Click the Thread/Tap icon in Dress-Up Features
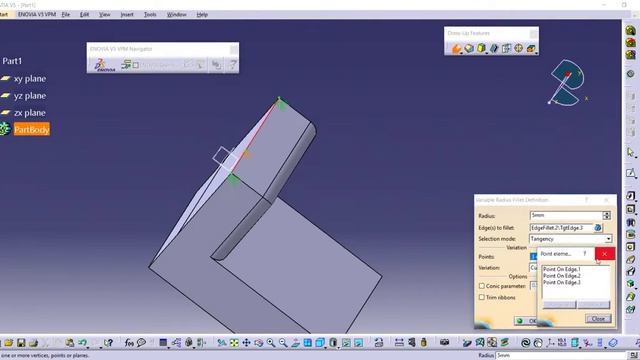 (x=518, y=48)
